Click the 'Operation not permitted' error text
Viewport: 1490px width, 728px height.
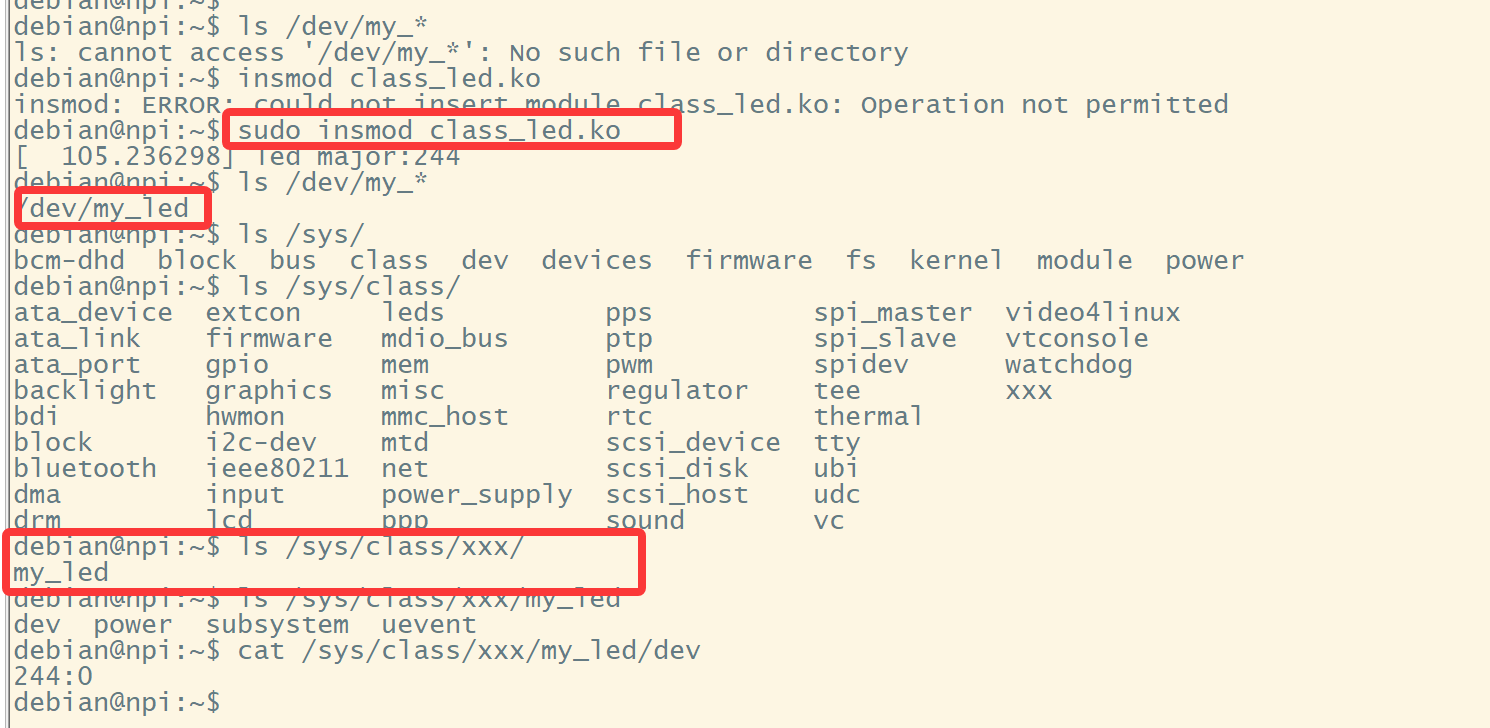1045,105
